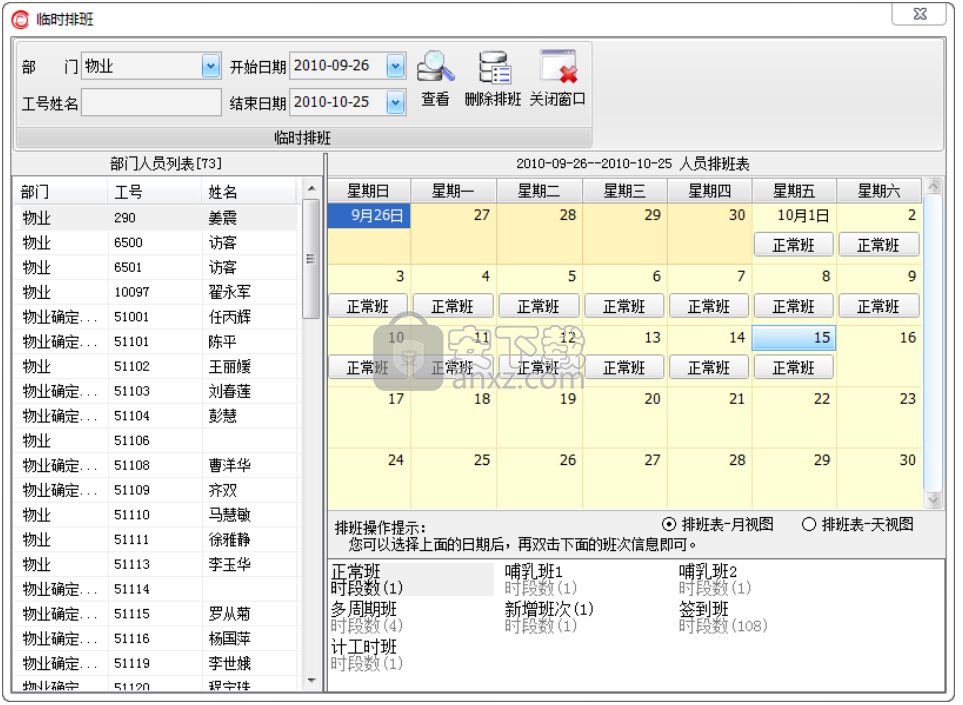Select calendar day 22
The height and width of the screenshot is (705, 963).
tap(794, 417)
